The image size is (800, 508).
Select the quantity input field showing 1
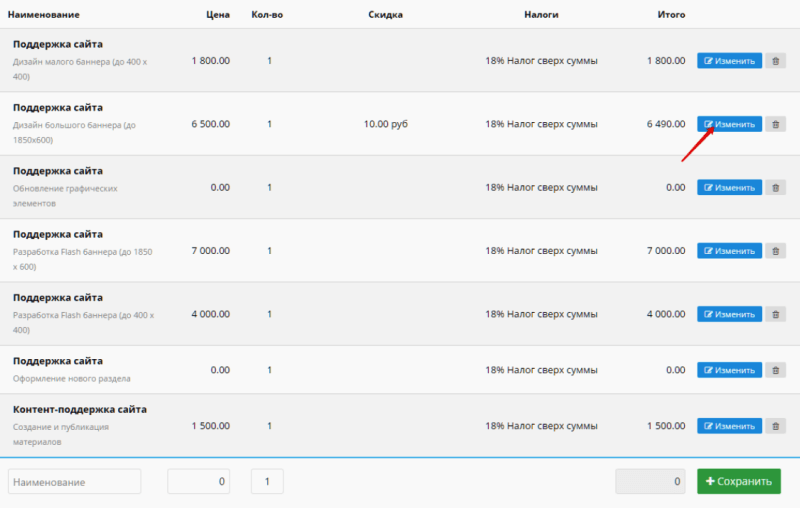coord(267,481)
